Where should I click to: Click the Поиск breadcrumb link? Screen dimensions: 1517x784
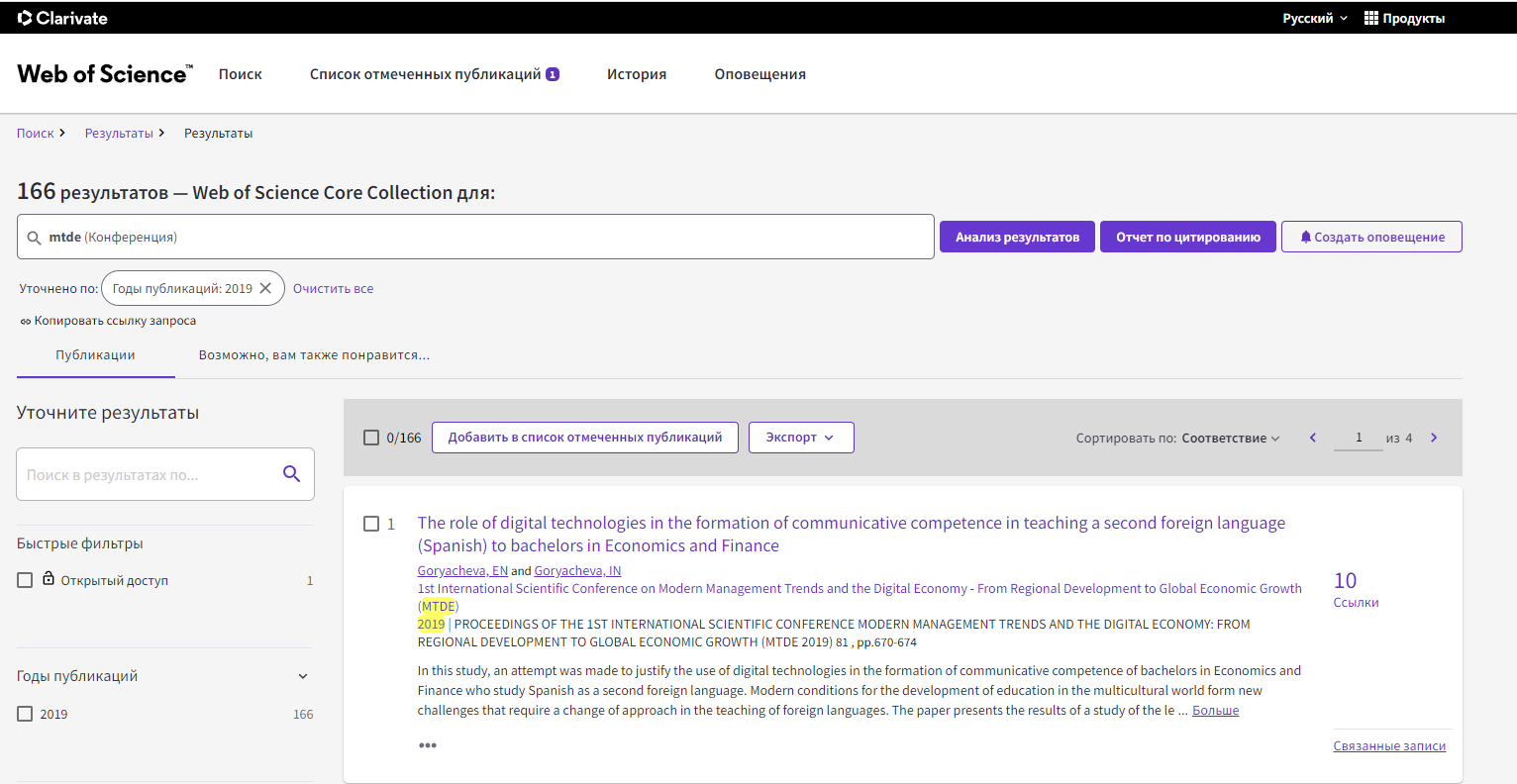[36, 133]
